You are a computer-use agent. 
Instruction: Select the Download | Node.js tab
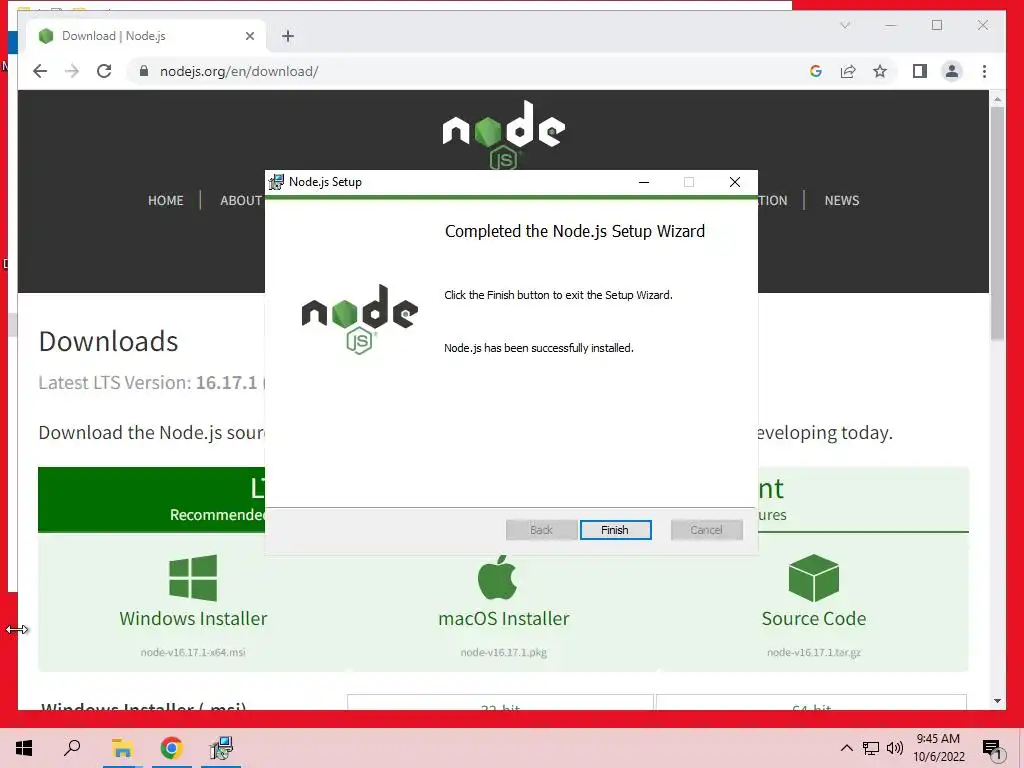click(x=146, y=36)
